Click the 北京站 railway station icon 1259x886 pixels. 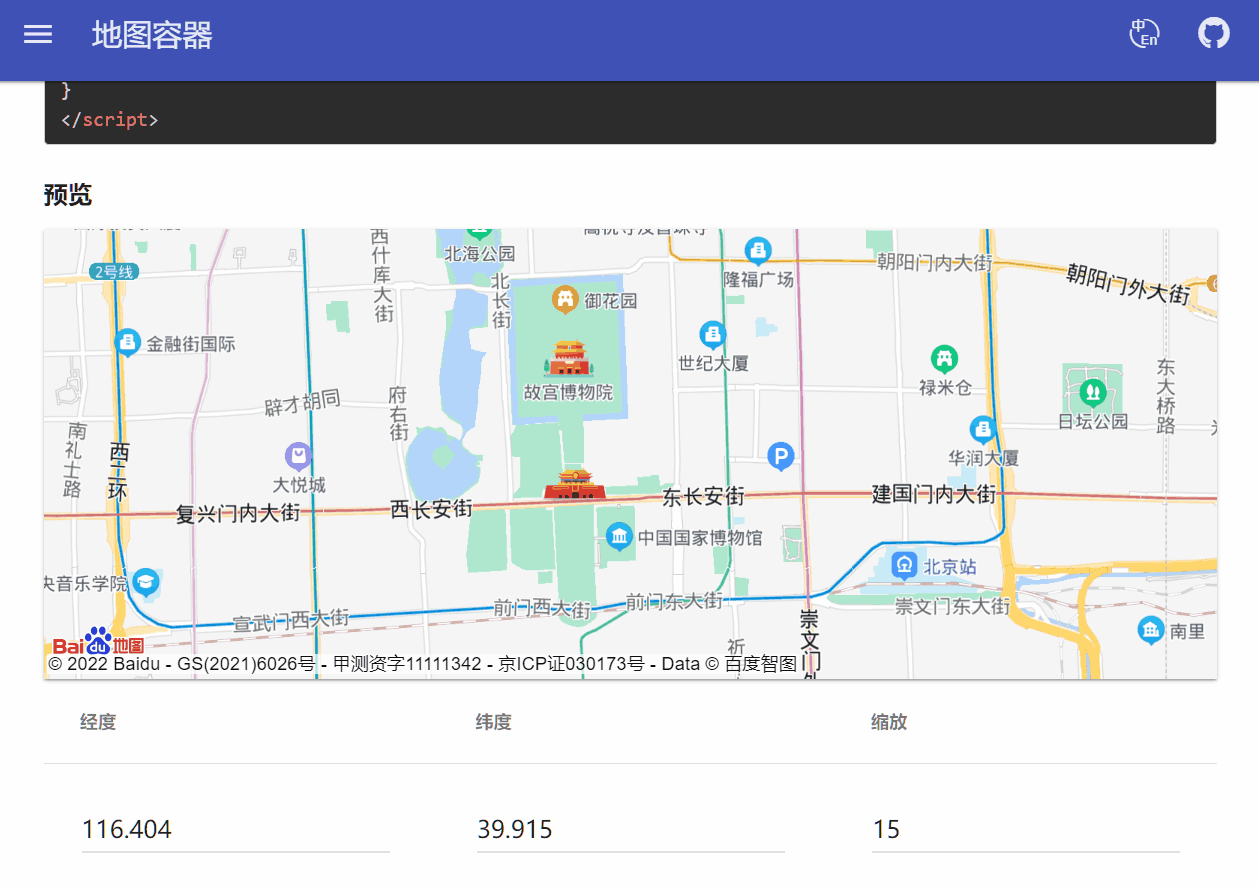[x=905, y=566]
